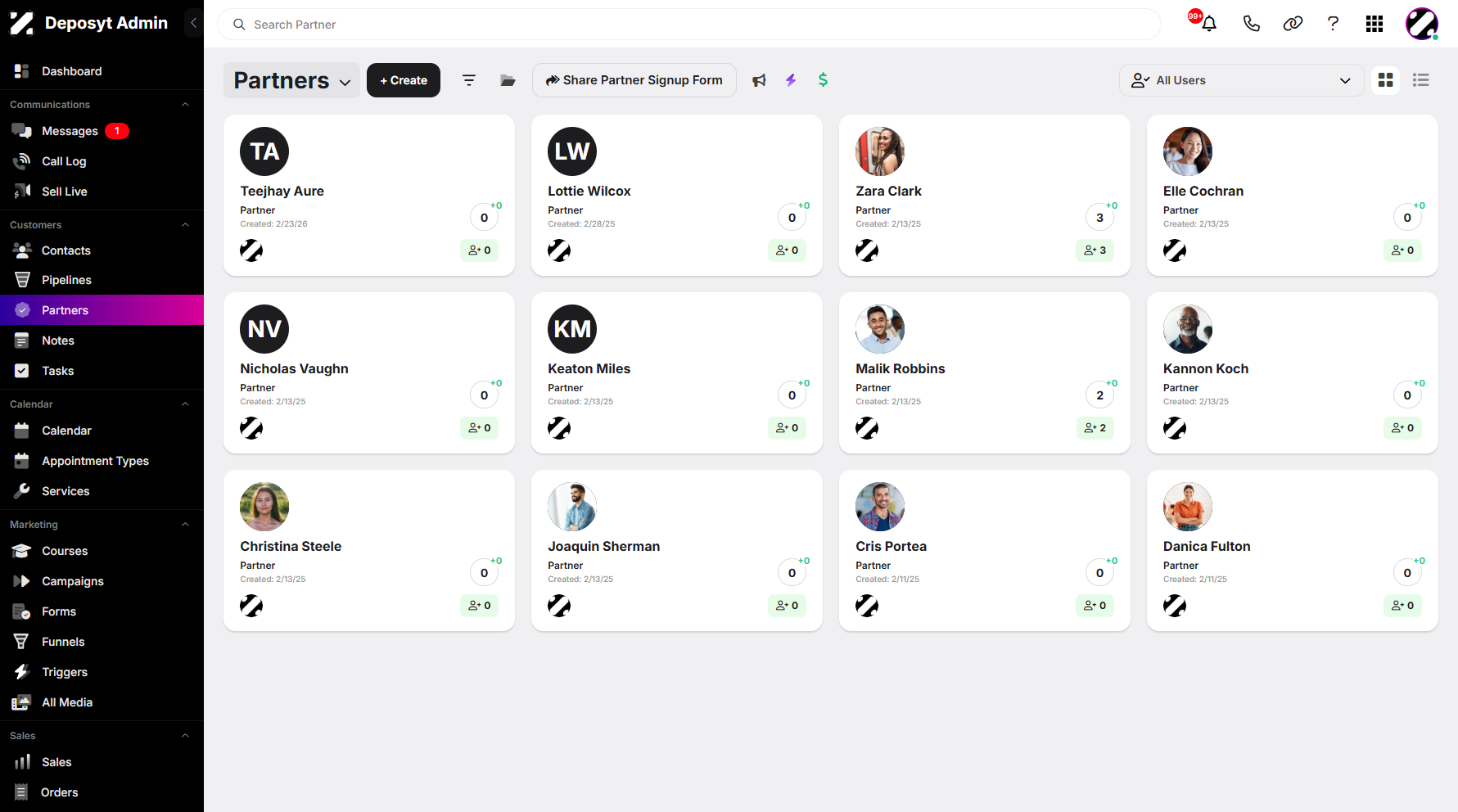Viewport: 1458px width, 812px height.
Task: Click the Search Partner field
Action: [689, 25]
